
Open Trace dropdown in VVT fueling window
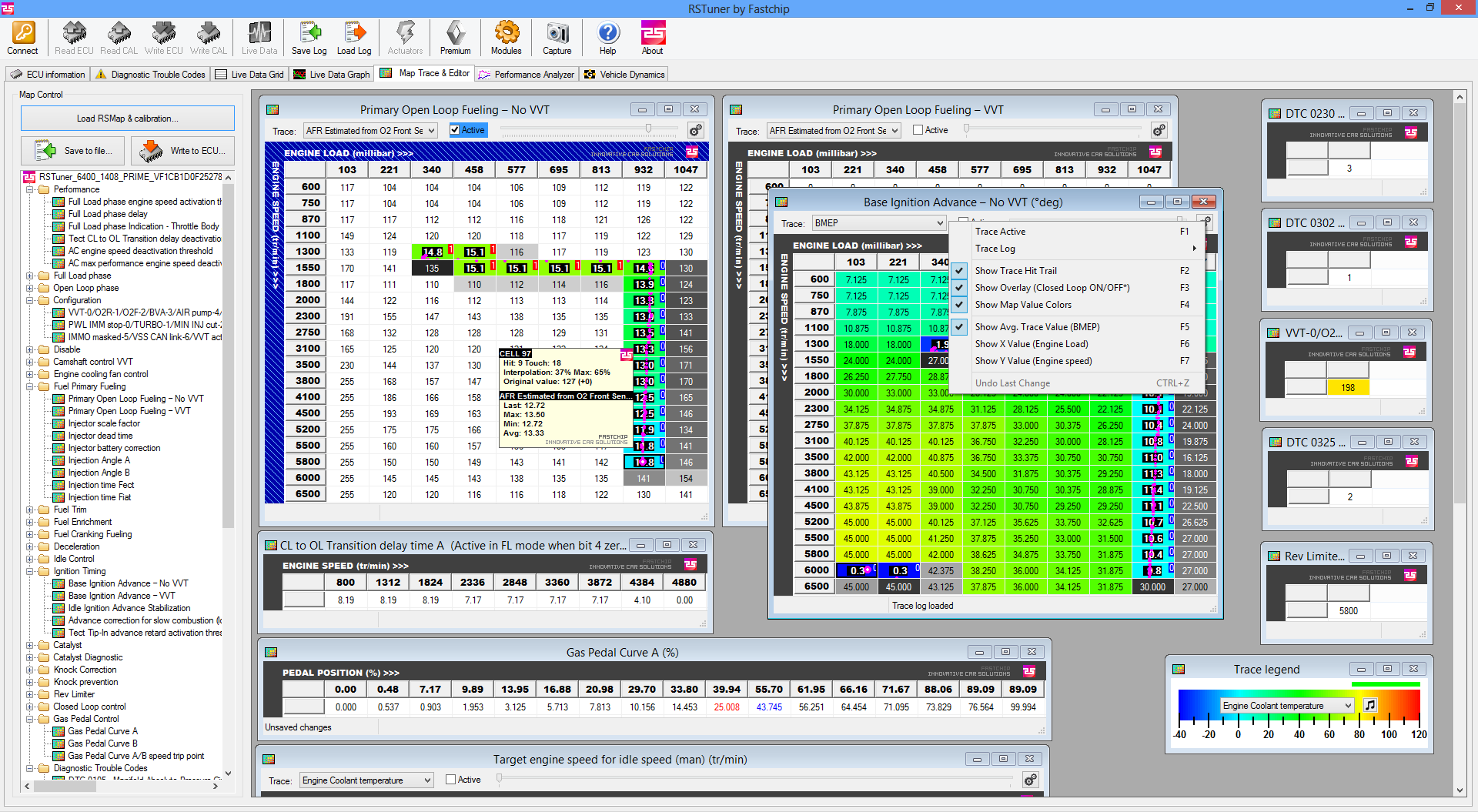click(x=834, y=131)
